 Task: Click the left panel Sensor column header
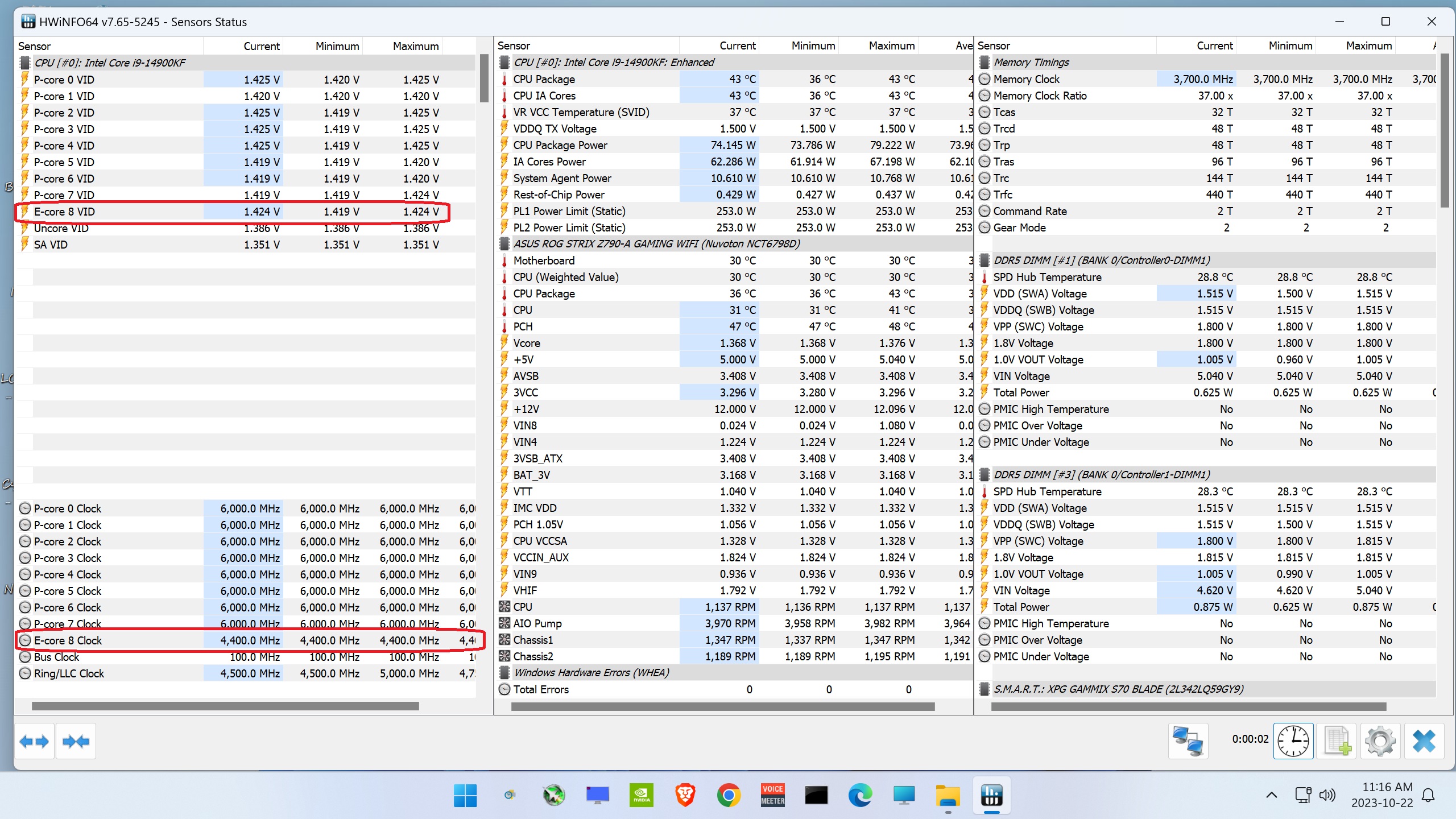point(109,46)
